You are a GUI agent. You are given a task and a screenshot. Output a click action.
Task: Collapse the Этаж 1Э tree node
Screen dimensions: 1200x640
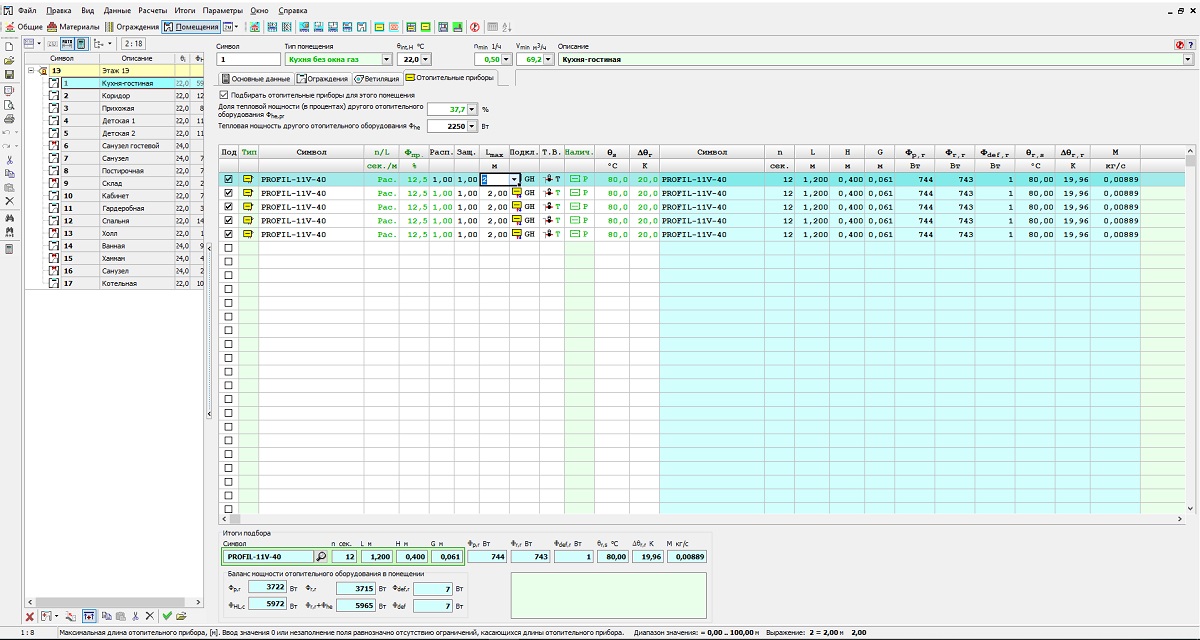[x=32, y=71]
